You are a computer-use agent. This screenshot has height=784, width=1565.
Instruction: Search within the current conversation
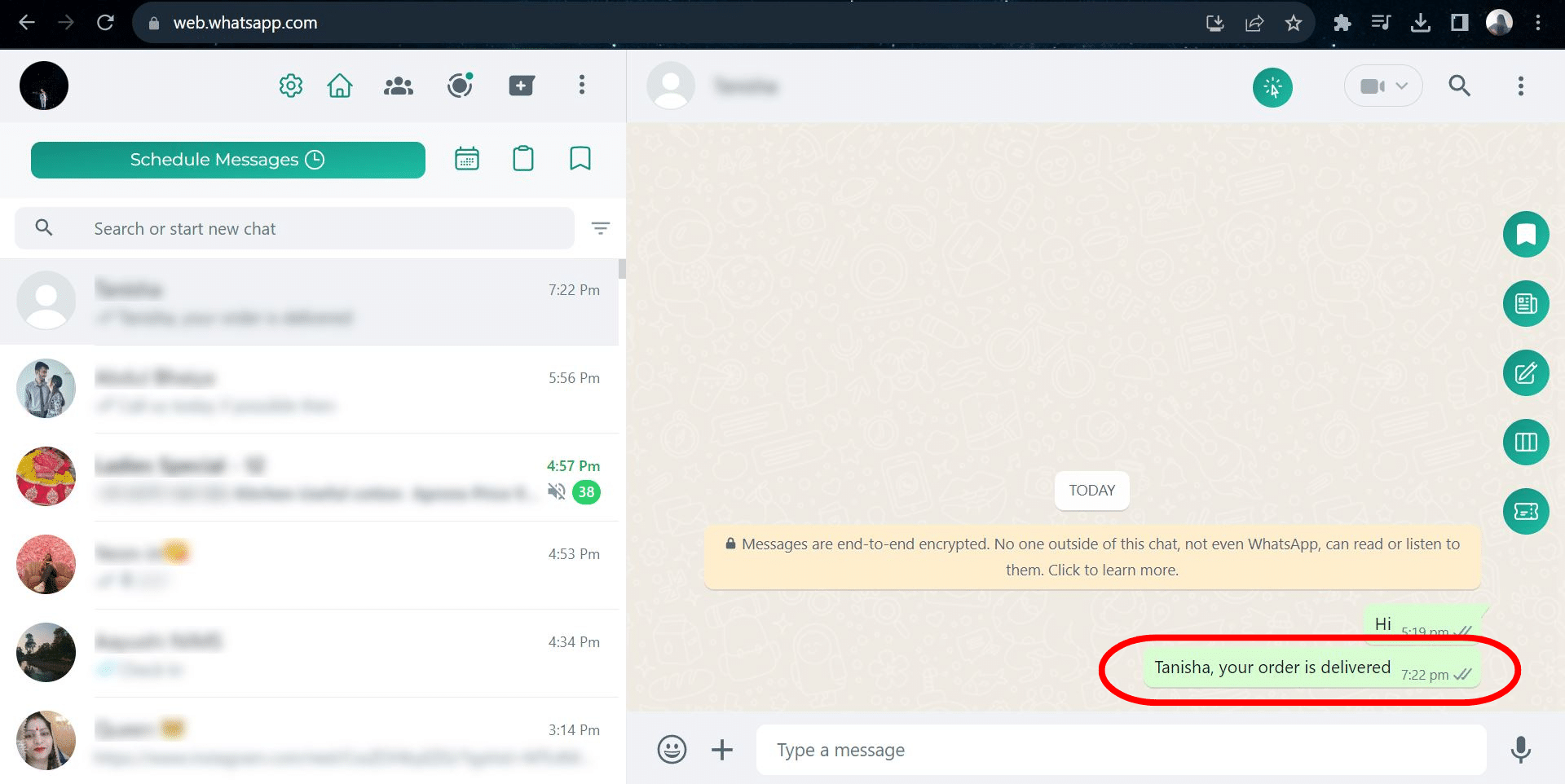[1459, 86]
